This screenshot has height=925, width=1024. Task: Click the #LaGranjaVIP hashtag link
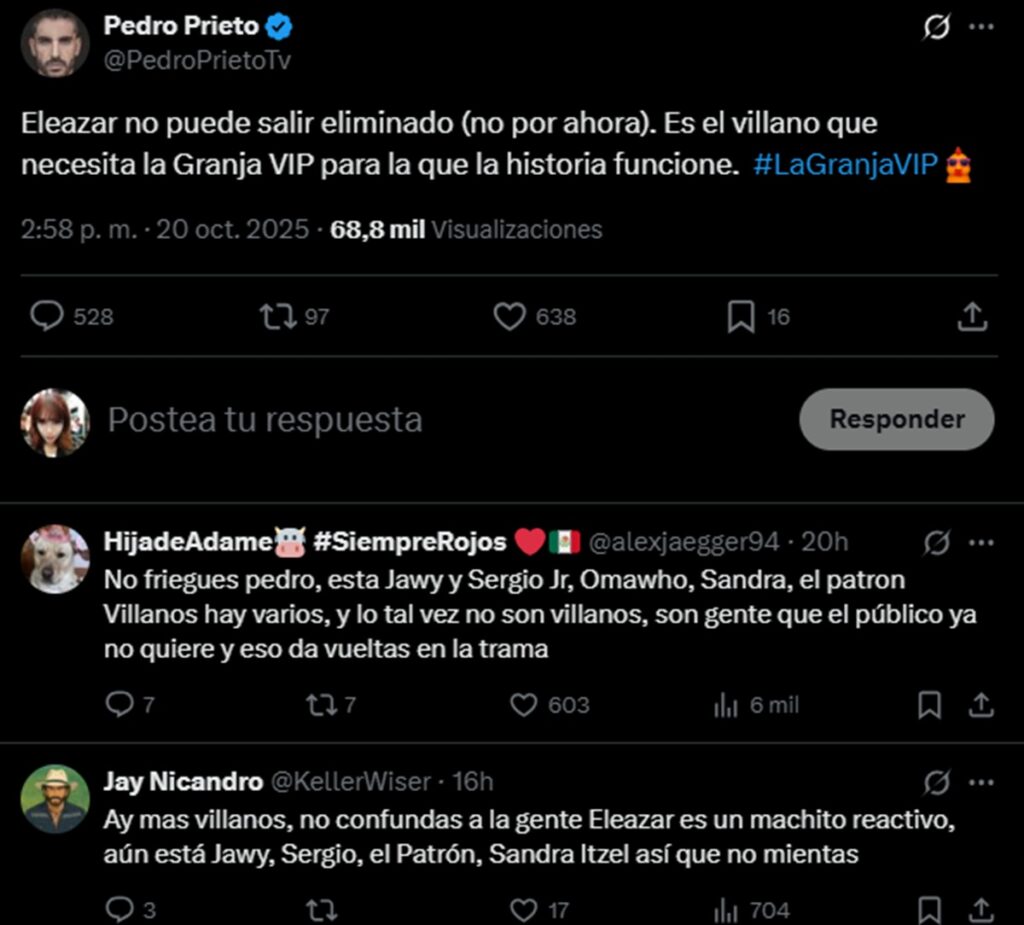coord(845,165)
